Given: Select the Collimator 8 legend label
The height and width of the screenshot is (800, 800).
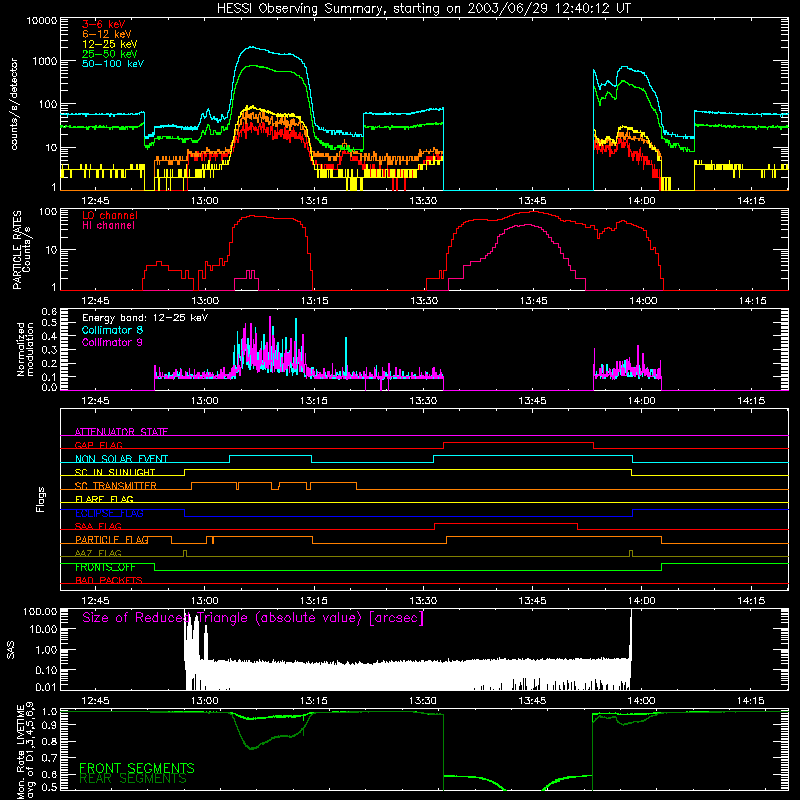Looking at the screenshot, I should 112,330.
